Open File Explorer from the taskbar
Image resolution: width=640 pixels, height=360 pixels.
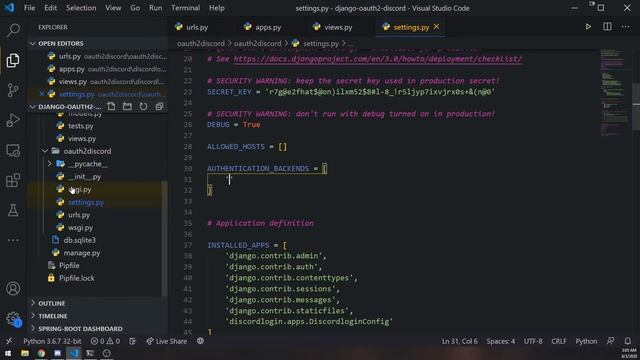25,353
